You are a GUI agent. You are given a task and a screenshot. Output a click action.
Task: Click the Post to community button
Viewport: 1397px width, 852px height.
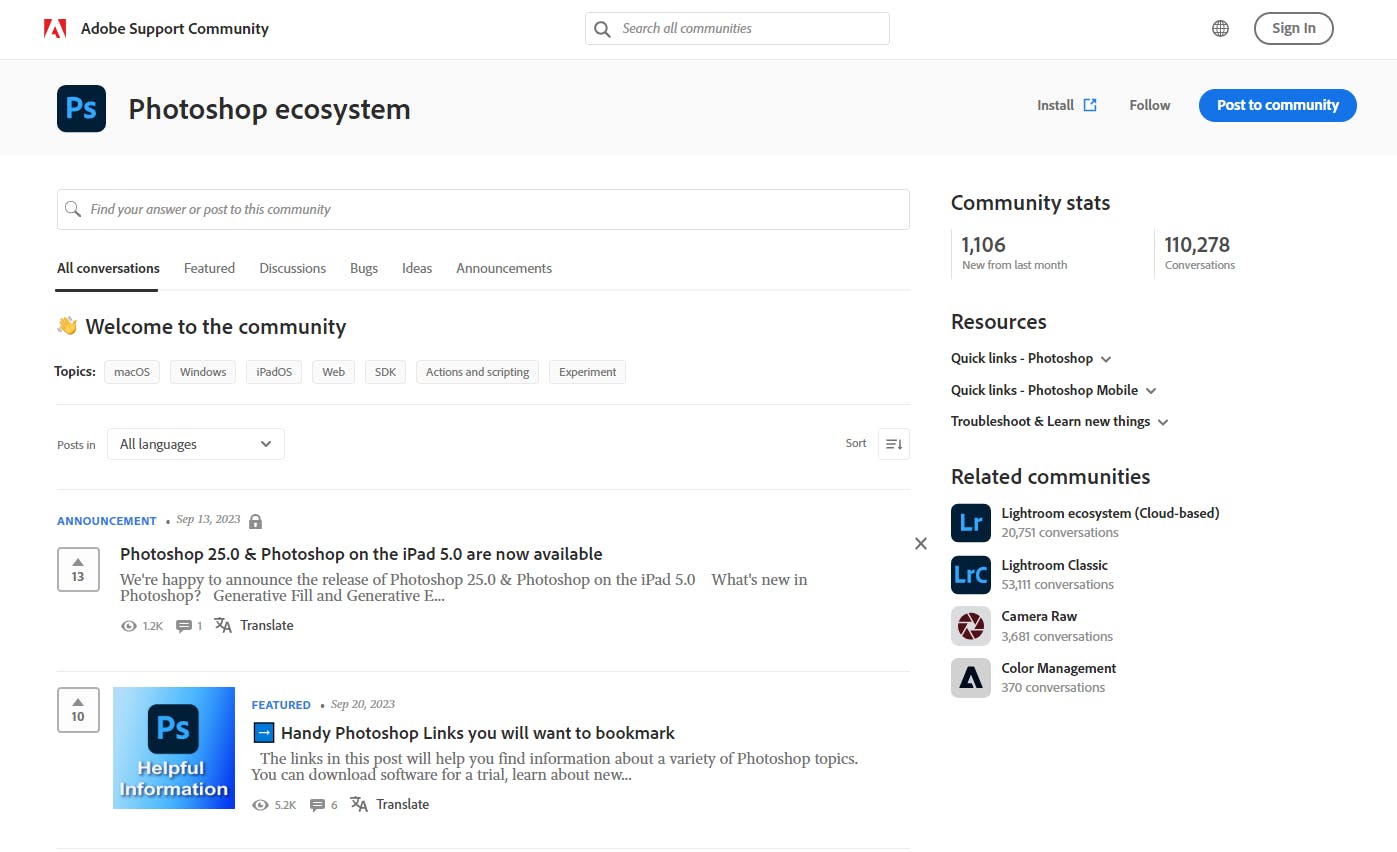1277,105
